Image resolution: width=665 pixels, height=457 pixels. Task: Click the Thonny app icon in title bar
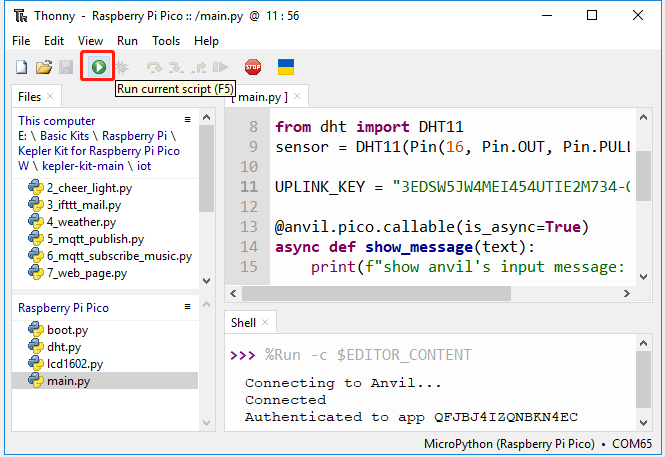pos(21,16)
